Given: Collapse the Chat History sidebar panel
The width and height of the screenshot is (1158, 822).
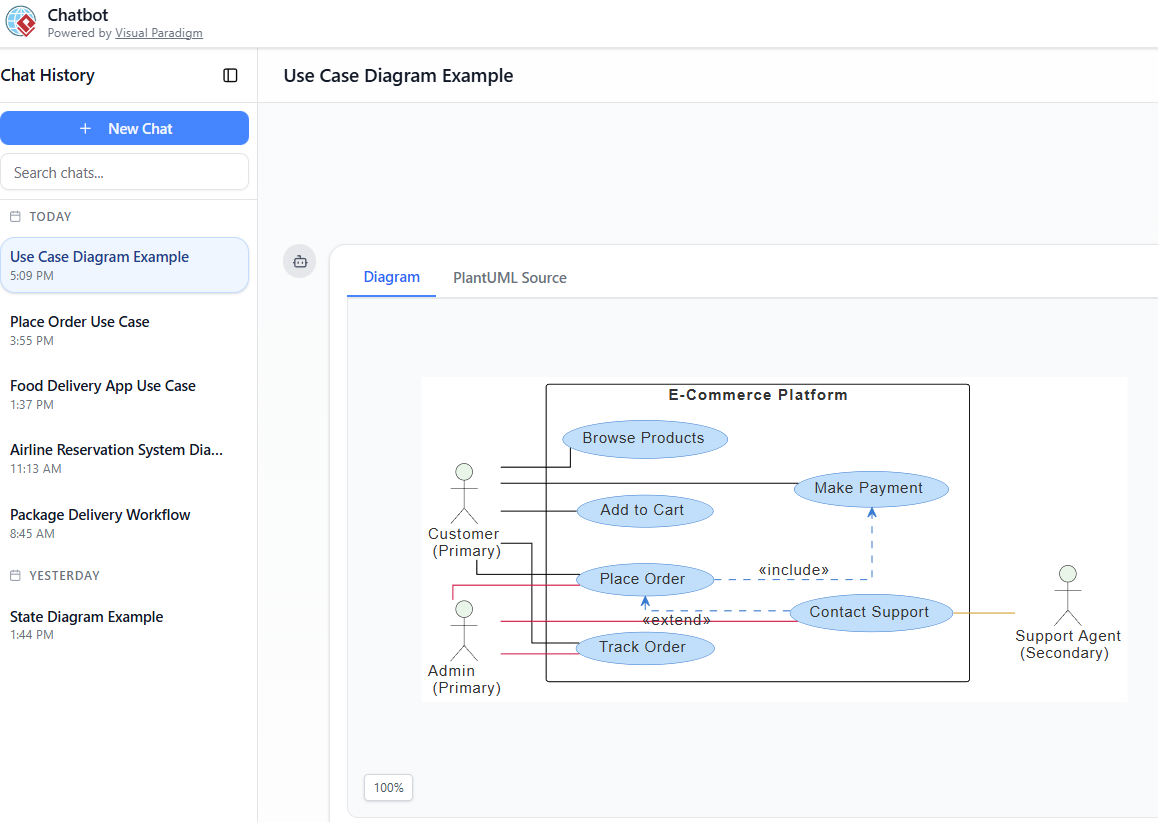Looking at the screenshot, I should [x=230, y=75].
